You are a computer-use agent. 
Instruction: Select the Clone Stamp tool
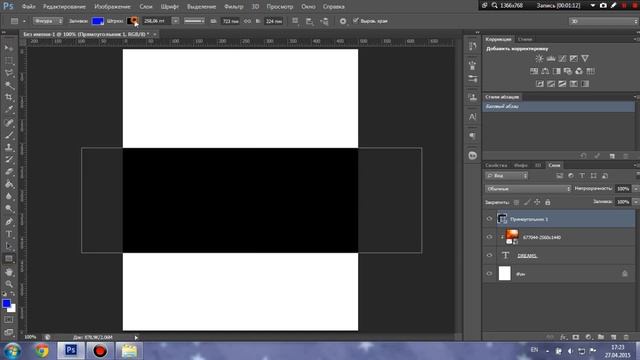(x=9, y=147)
